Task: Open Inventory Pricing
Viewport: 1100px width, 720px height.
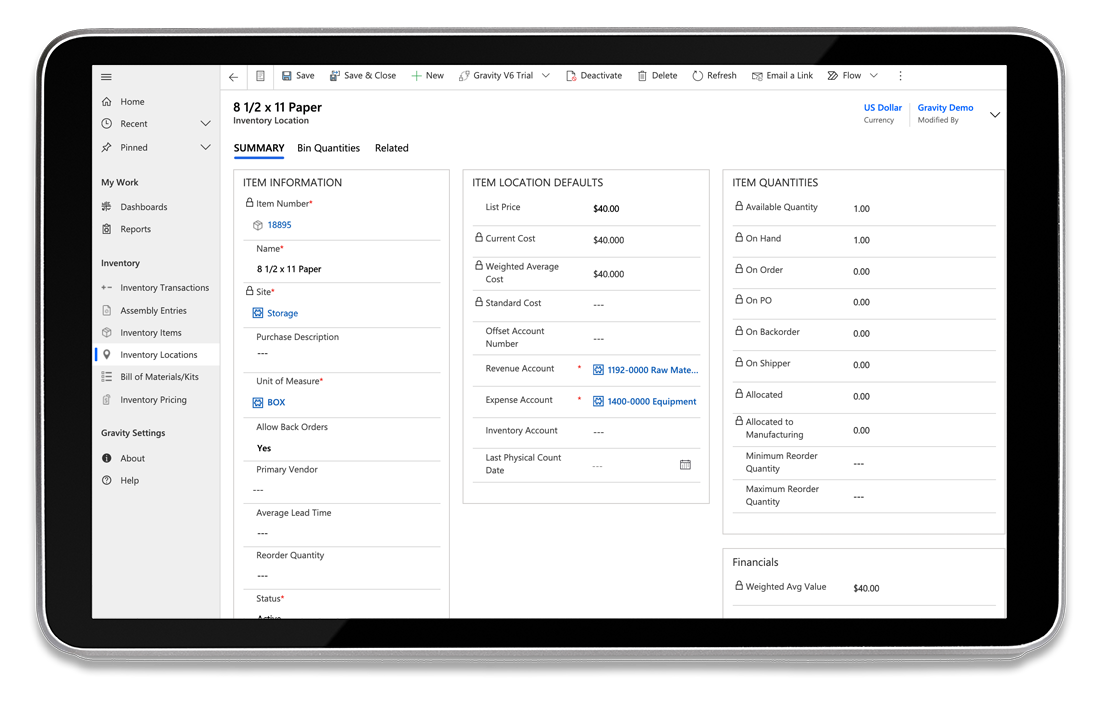Action: [x=153, y=400]
